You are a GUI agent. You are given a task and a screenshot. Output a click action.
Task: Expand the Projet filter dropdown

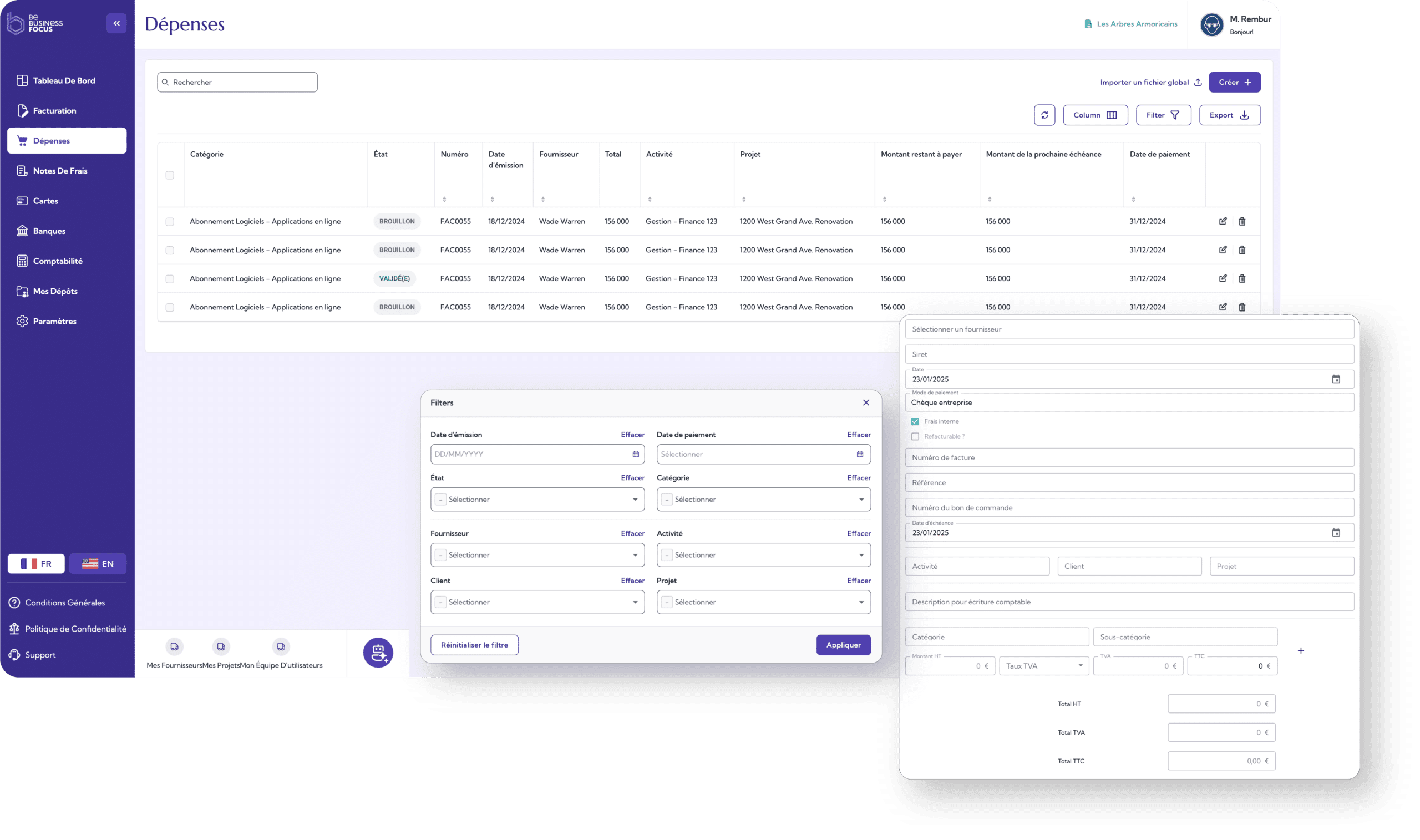click(x=861, y=602)
